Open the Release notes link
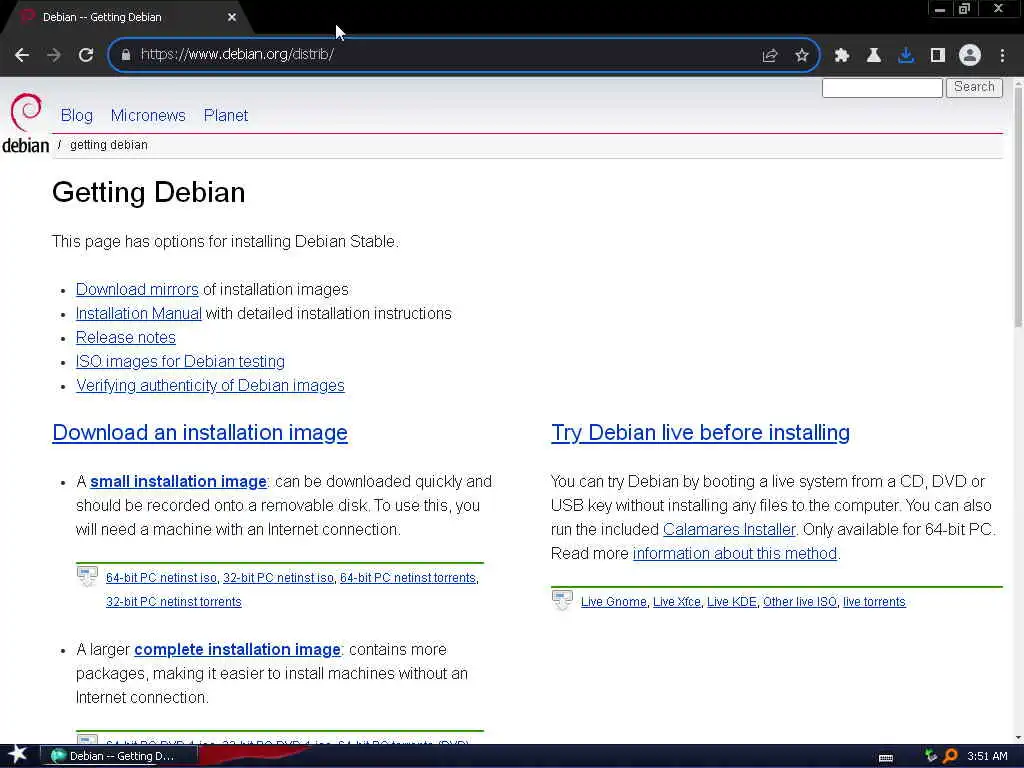Viewport: 1024px width, 768px height. [125, 338]
